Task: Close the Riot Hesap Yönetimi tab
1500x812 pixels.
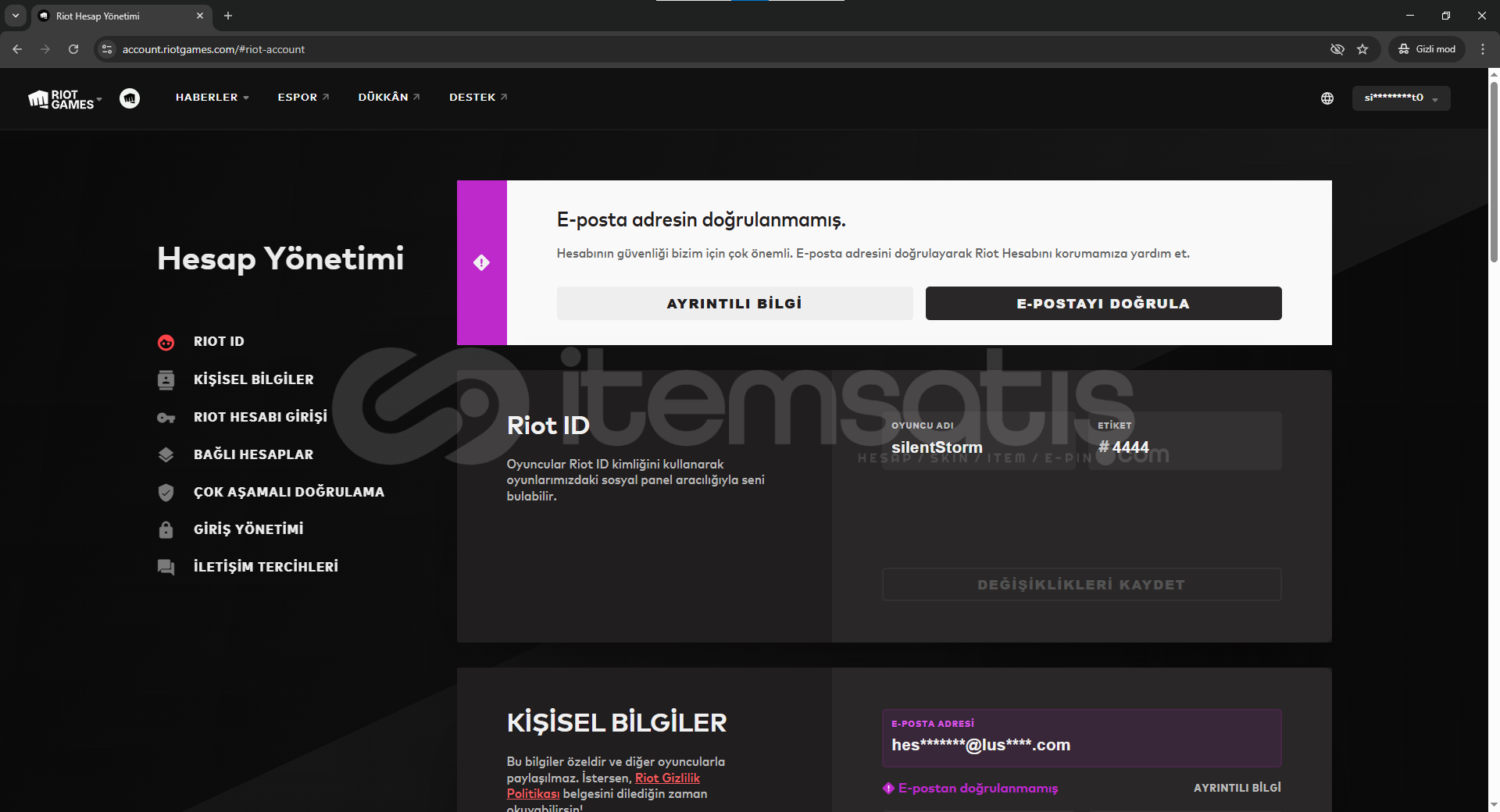Action: coord(200,16)
